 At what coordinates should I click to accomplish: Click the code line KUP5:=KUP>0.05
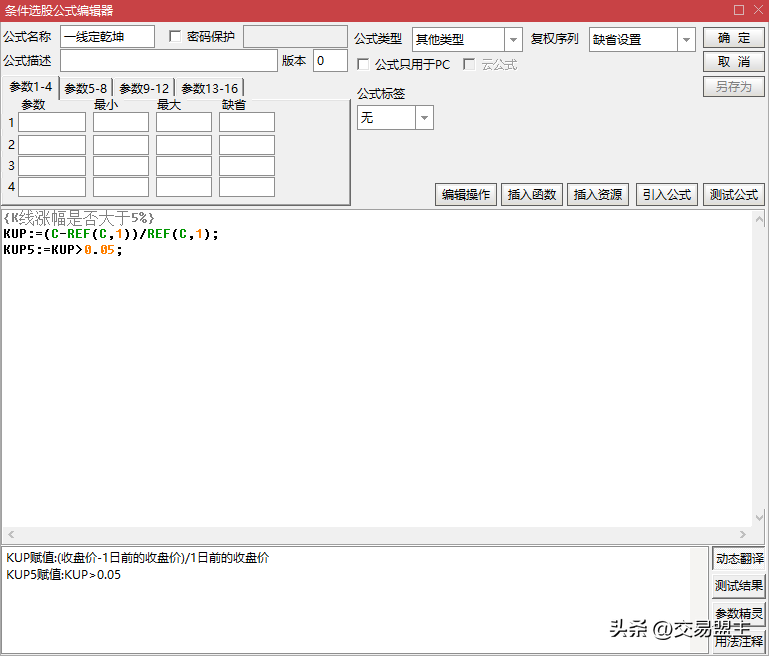[x=63, y=250]
